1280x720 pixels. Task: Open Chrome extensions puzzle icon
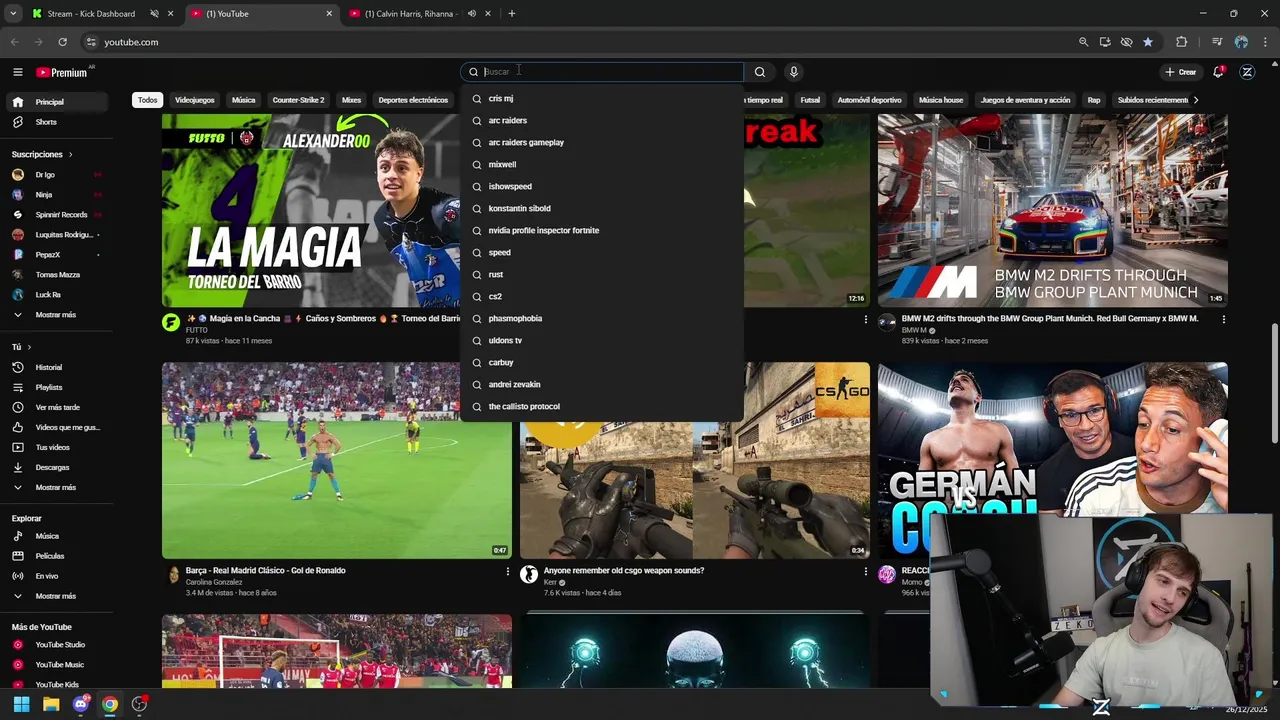click(x=1181, y=42)
